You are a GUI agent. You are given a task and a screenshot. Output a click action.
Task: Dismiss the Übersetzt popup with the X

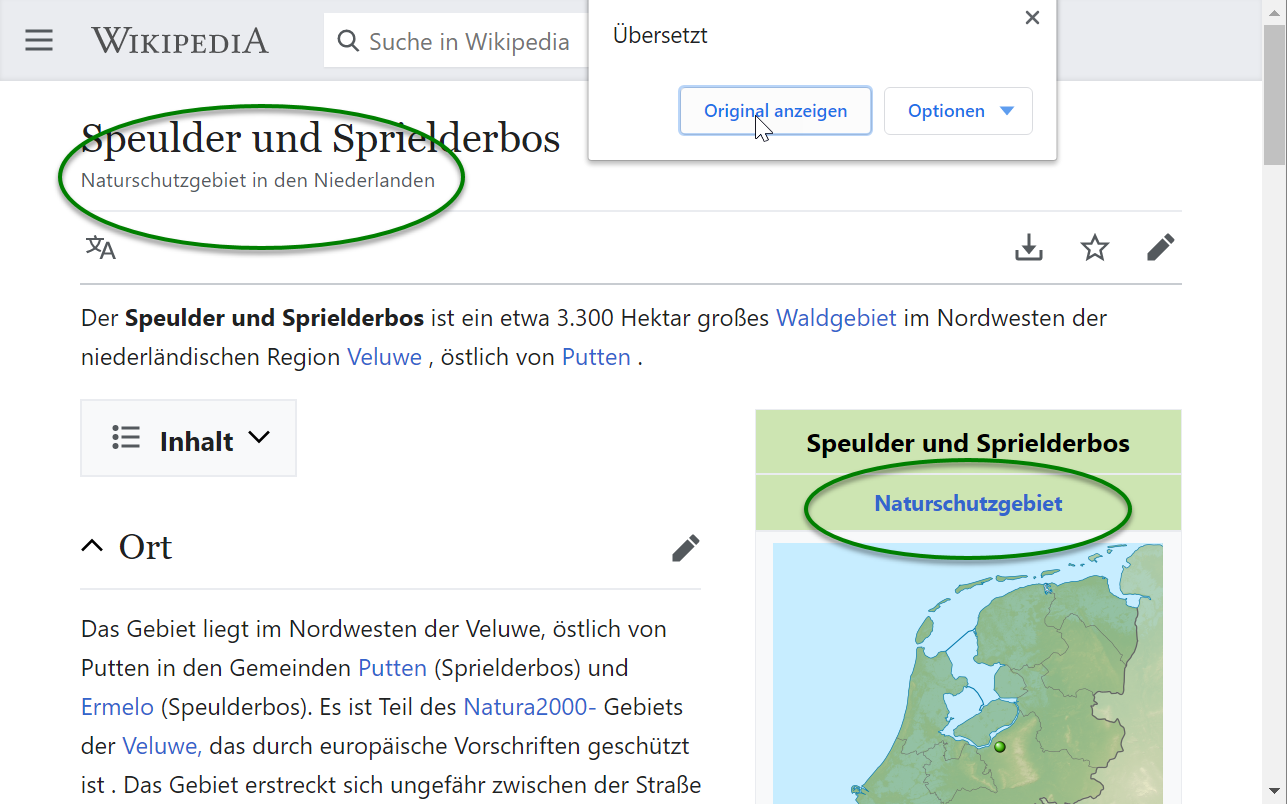(1031, 17)
